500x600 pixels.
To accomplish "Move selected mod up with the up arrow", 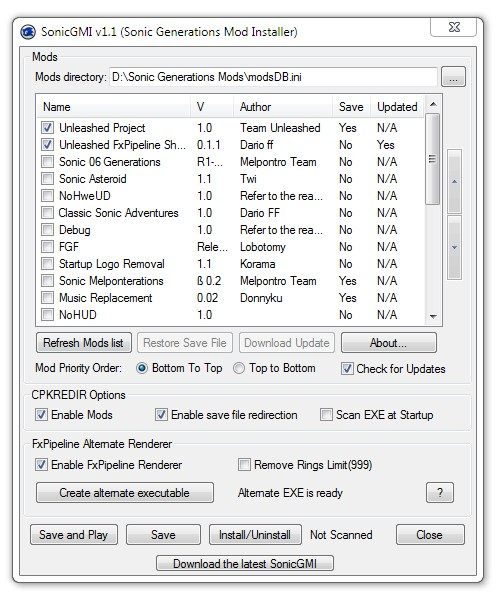I will pyautogui.click(x=454, y=181).
